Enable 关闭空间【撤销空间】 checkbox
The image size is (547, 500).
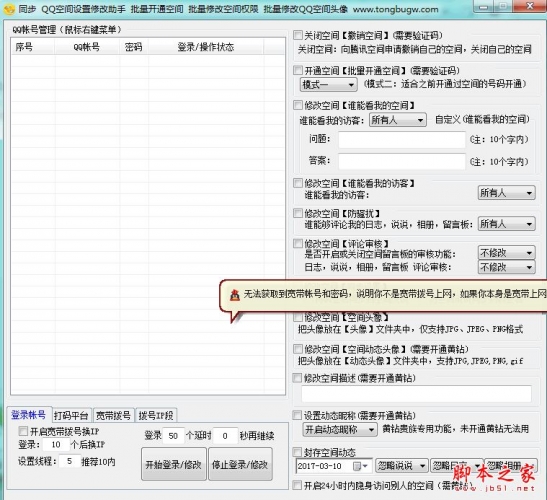point(298,35)
